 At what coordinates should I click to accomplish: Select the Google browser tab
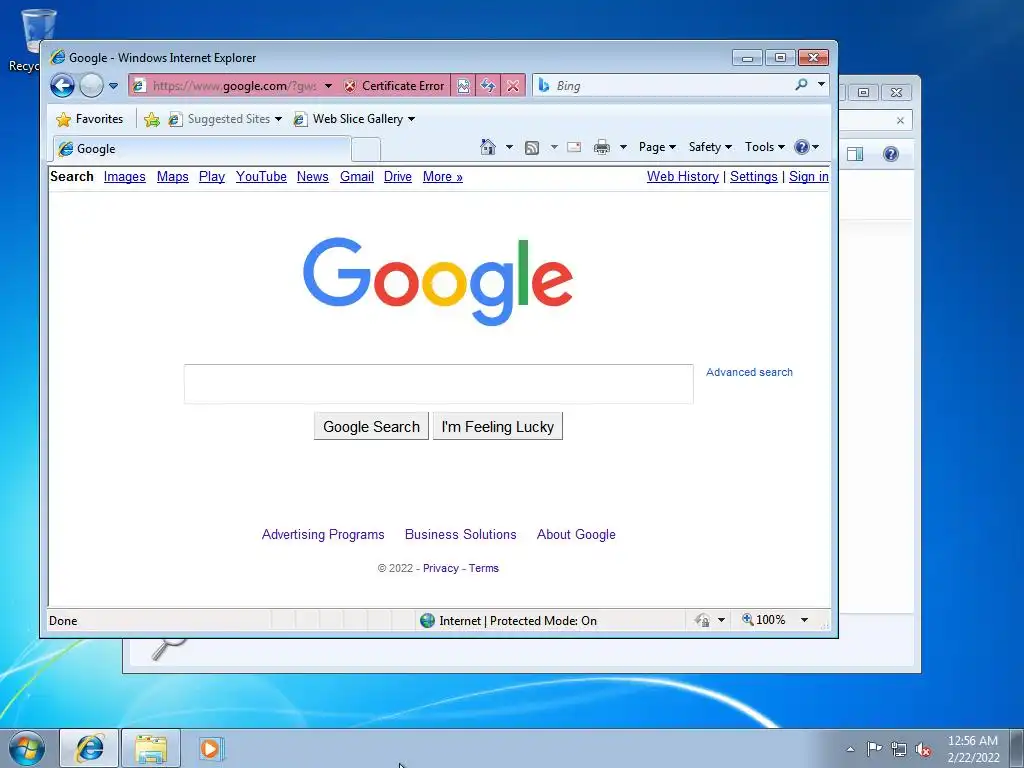202,149
